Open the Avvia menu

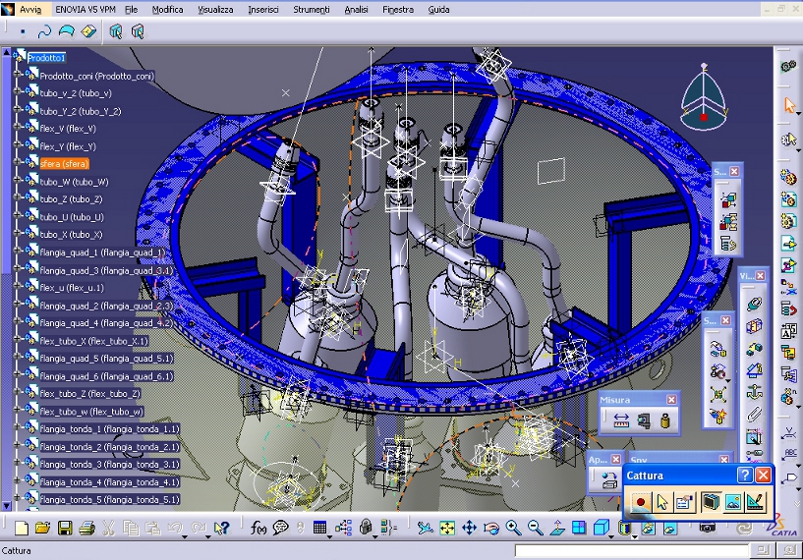point(31,10)
